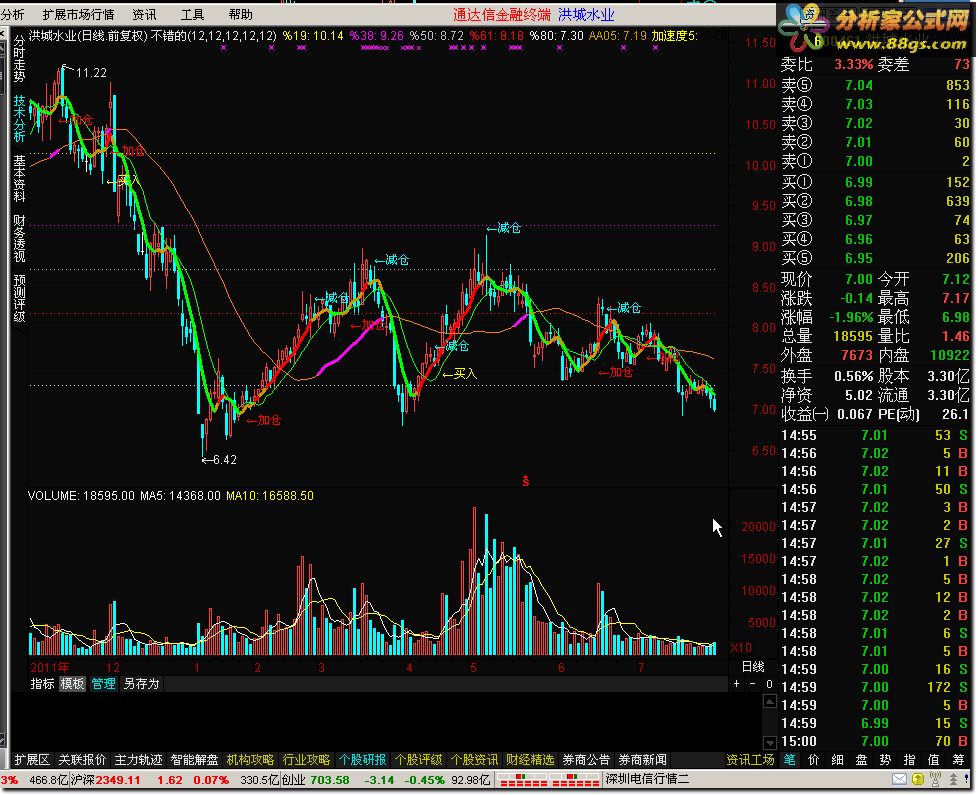Open the 行业攻略 bottom tab
This screenshot has height=795, width=978.
[306, 760]
